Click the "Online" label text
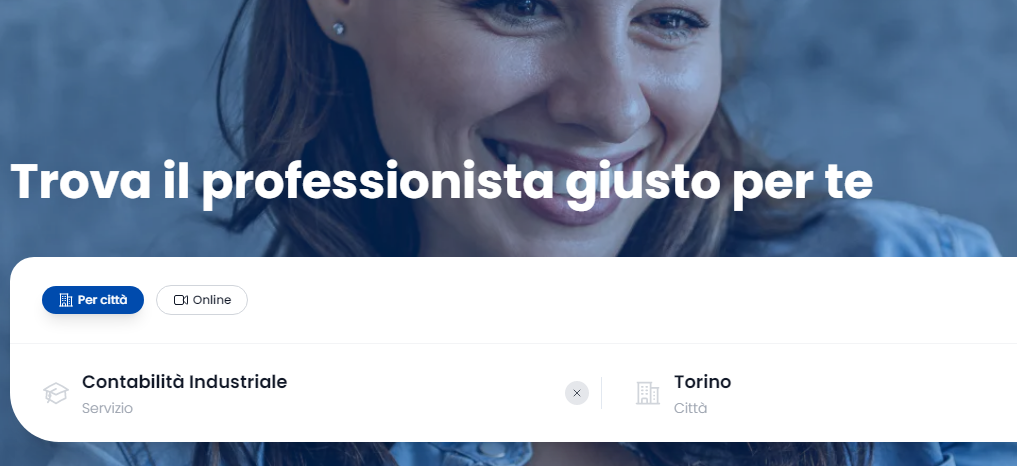The image size is (1017, 466). [x=212, y=300]
